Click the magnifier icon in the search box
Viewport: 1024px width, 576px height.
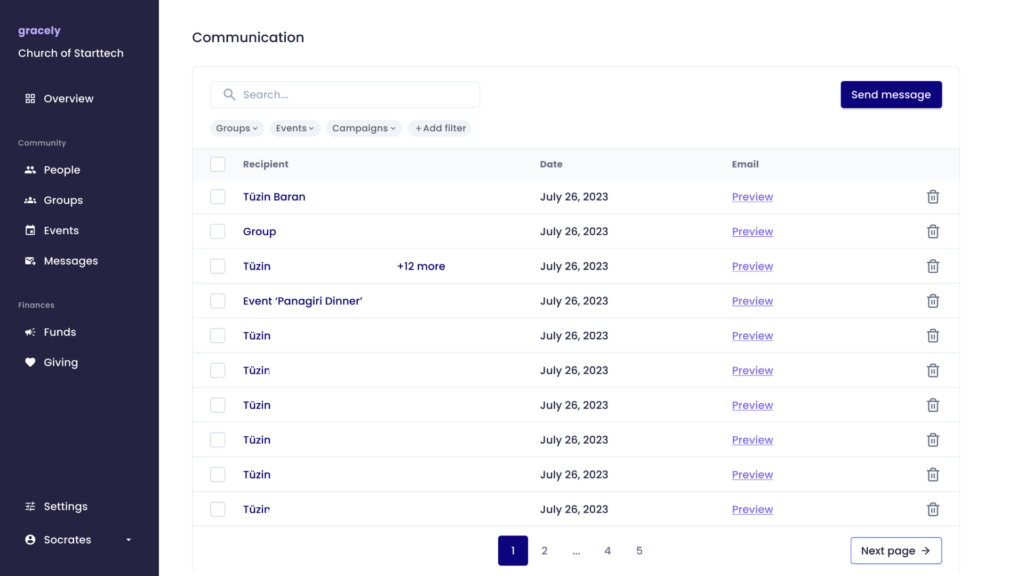pyautogui.click(x=229, y=95)
